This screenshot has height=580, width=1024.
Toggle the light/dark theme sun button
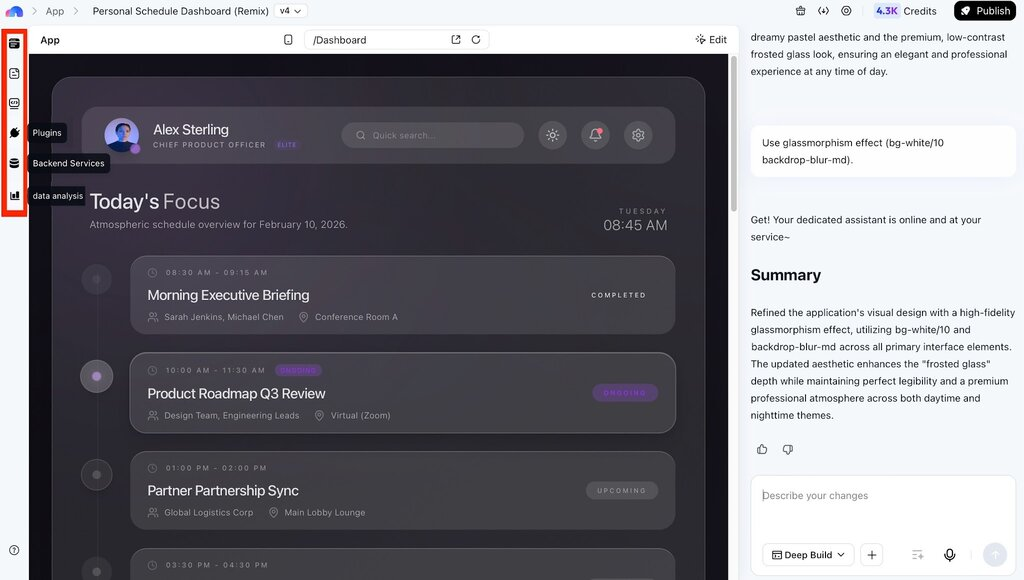(x=552, y=135)
